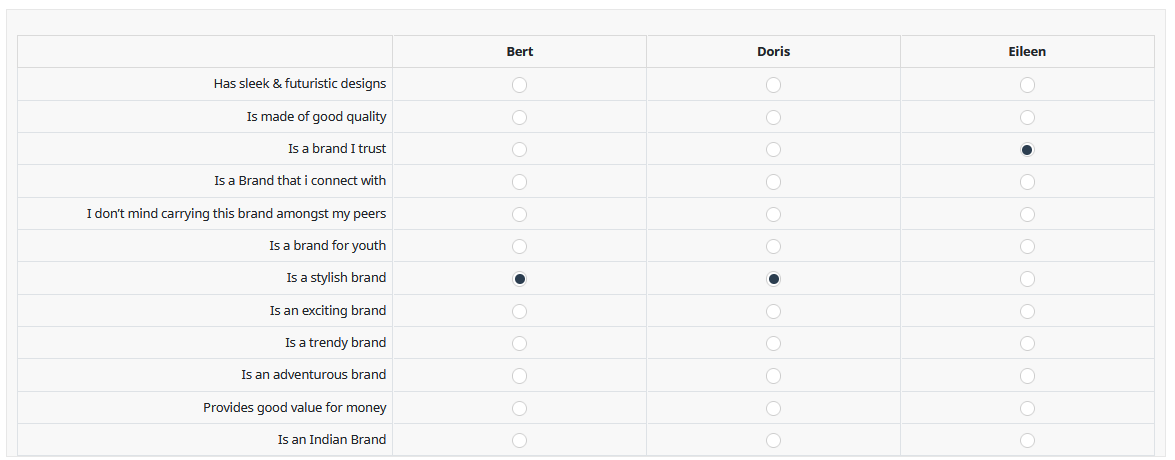
Task: Select Doris for 'Is an exciting brand'
Action: 773,311
